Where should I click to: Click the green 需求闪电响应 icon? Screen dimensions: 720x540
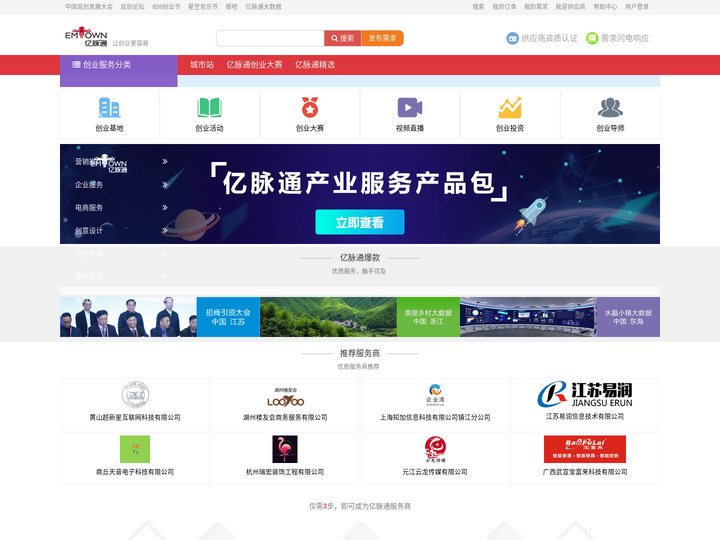pyautogui.click(x=592, y=38)
